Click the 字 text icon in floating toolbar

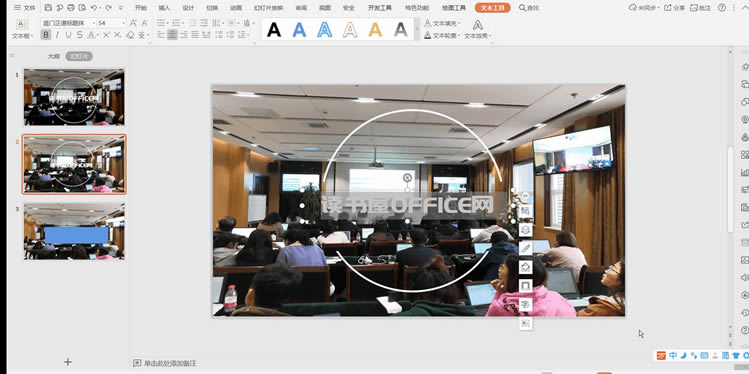525,305
